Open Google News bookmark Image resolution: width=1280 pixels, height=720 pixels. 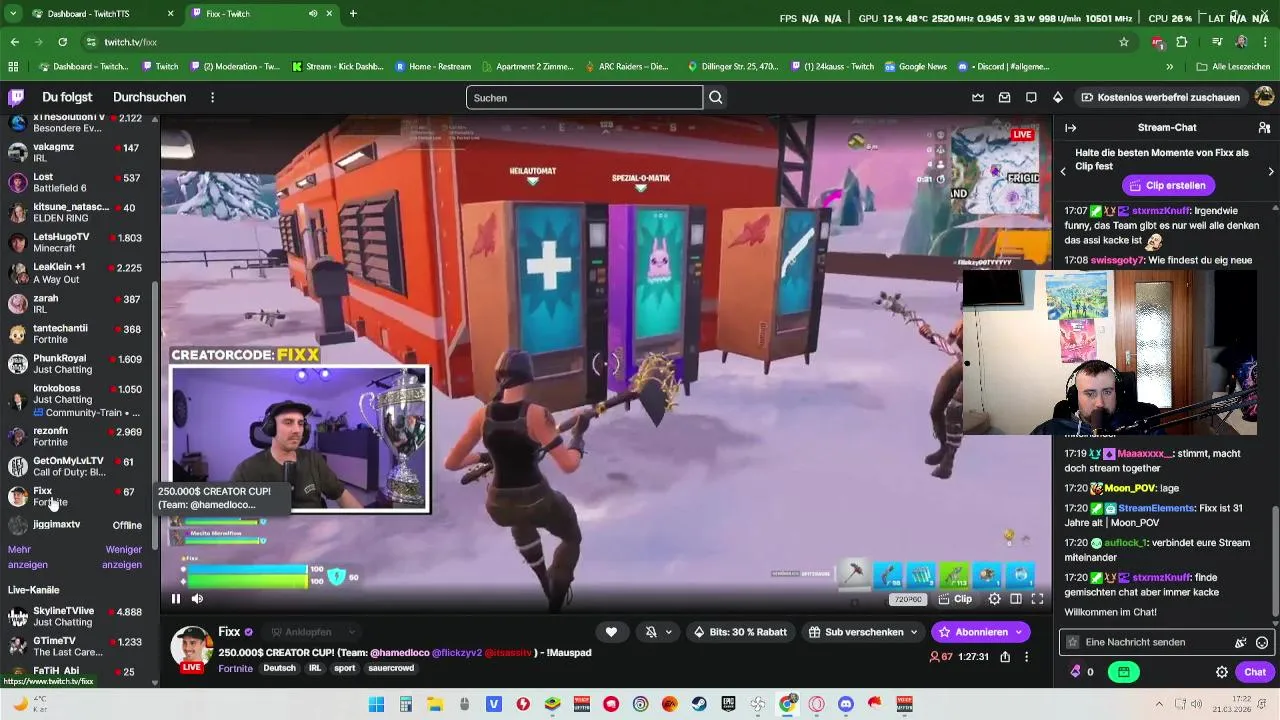point(915,67)
